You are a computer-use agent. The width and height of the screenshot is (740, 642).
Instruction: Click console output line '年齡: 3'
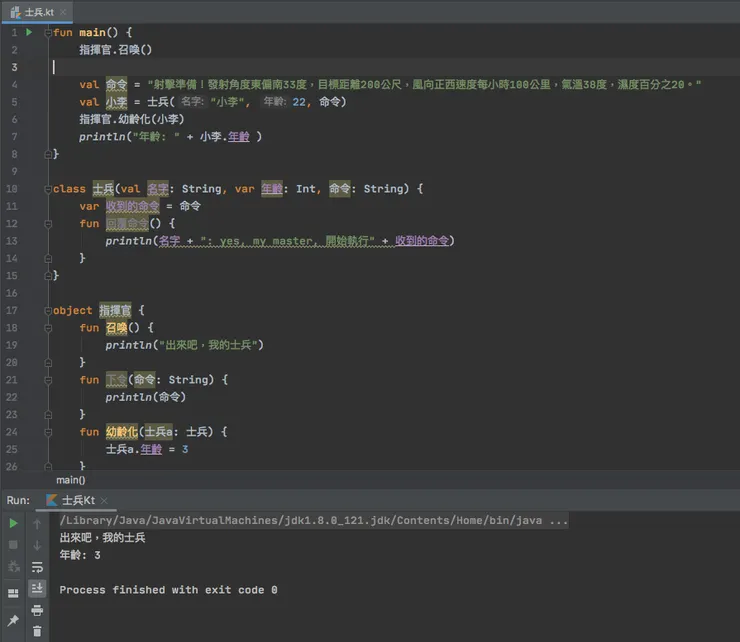pyautogui.click(x=80, y=555)
